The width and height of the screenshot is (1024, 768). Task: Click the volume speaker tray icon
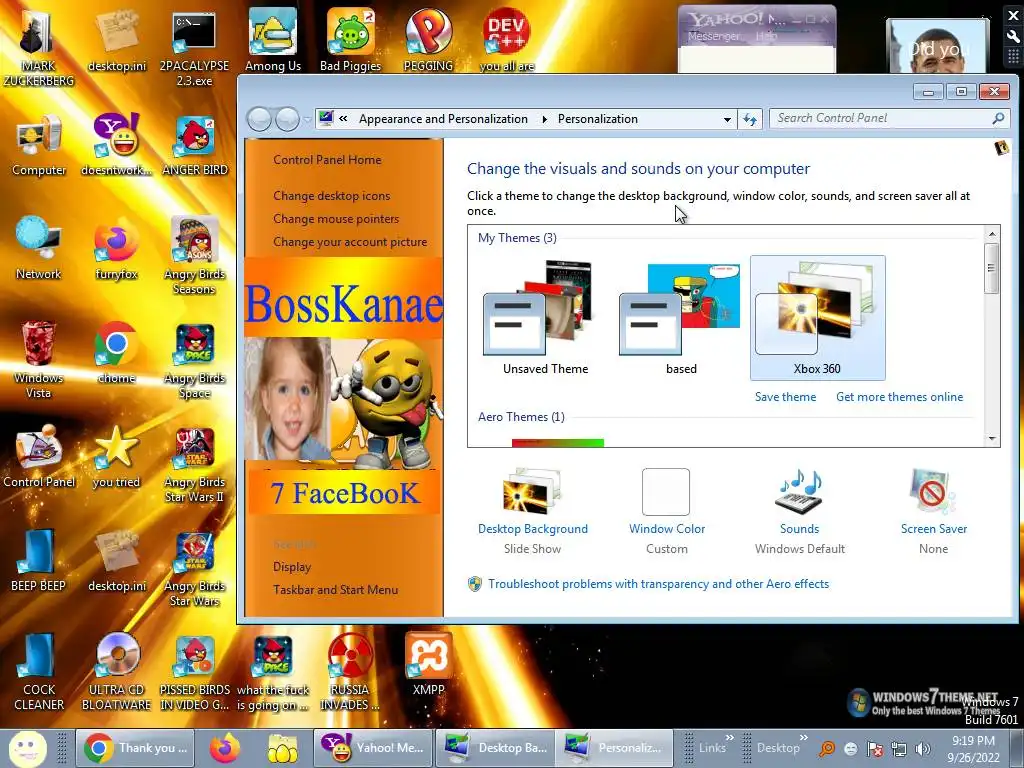coord(923,749)
